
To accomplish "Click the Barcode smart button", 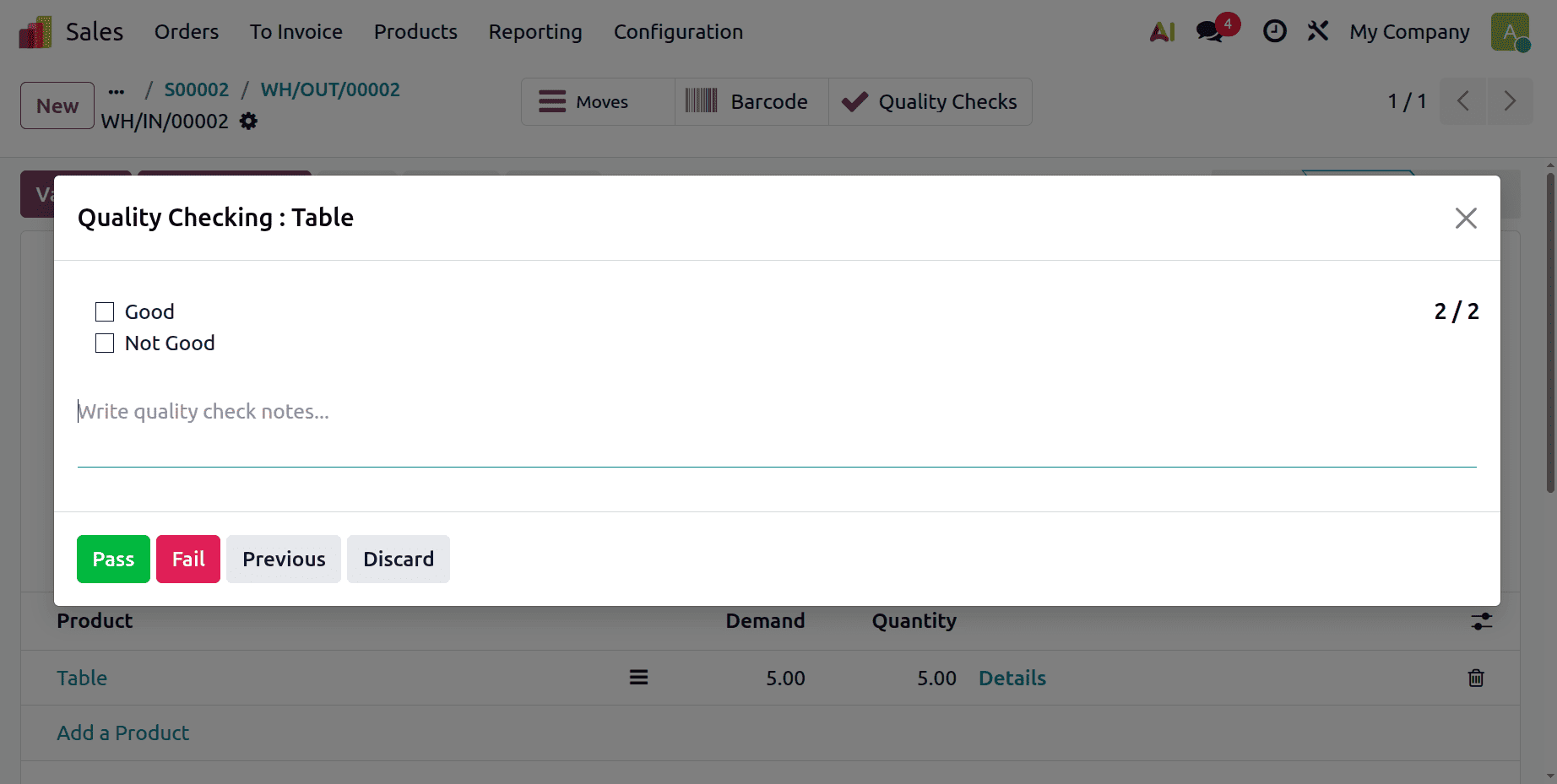I will click(751, 102).
